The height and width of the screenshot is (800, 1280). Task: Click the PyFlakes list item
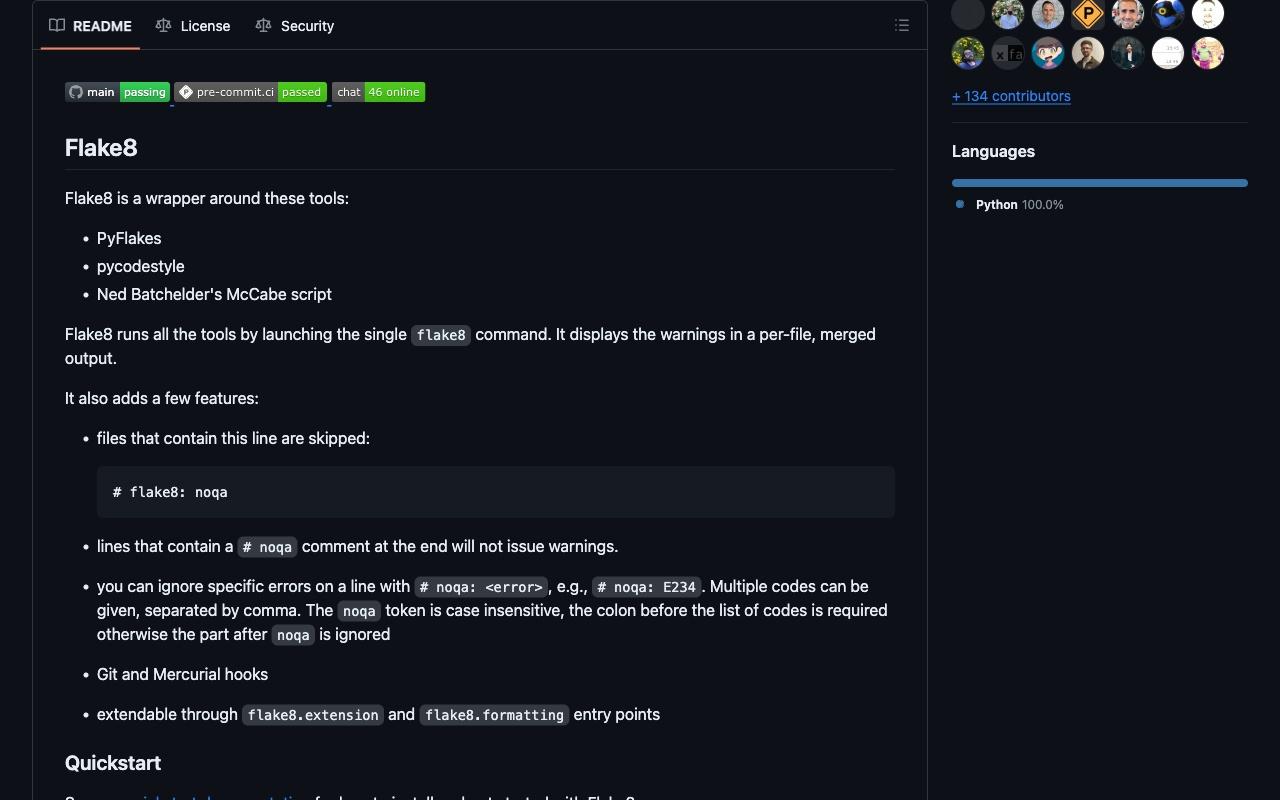(129, 238)
